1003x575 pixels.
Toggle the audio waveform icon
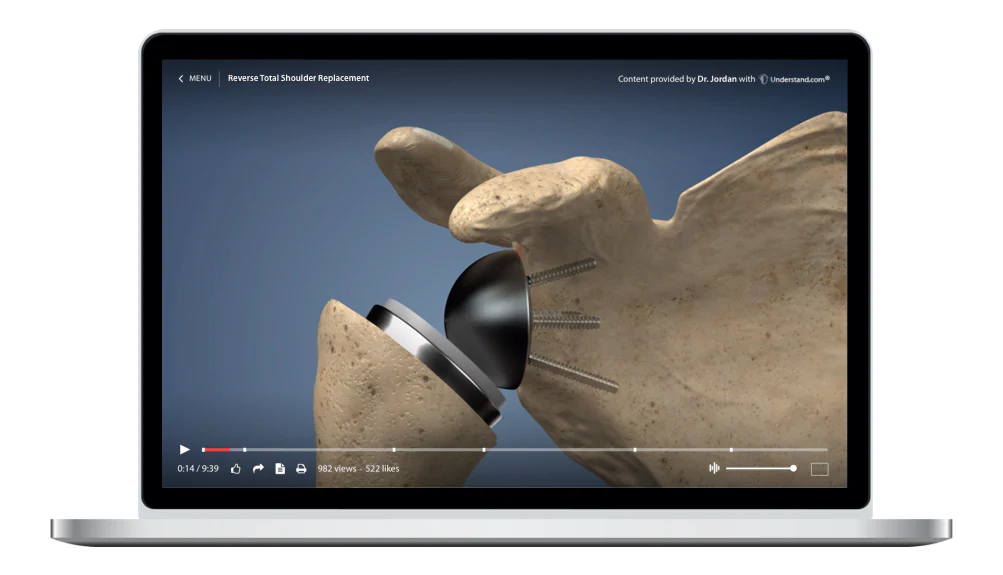point(715,468)
